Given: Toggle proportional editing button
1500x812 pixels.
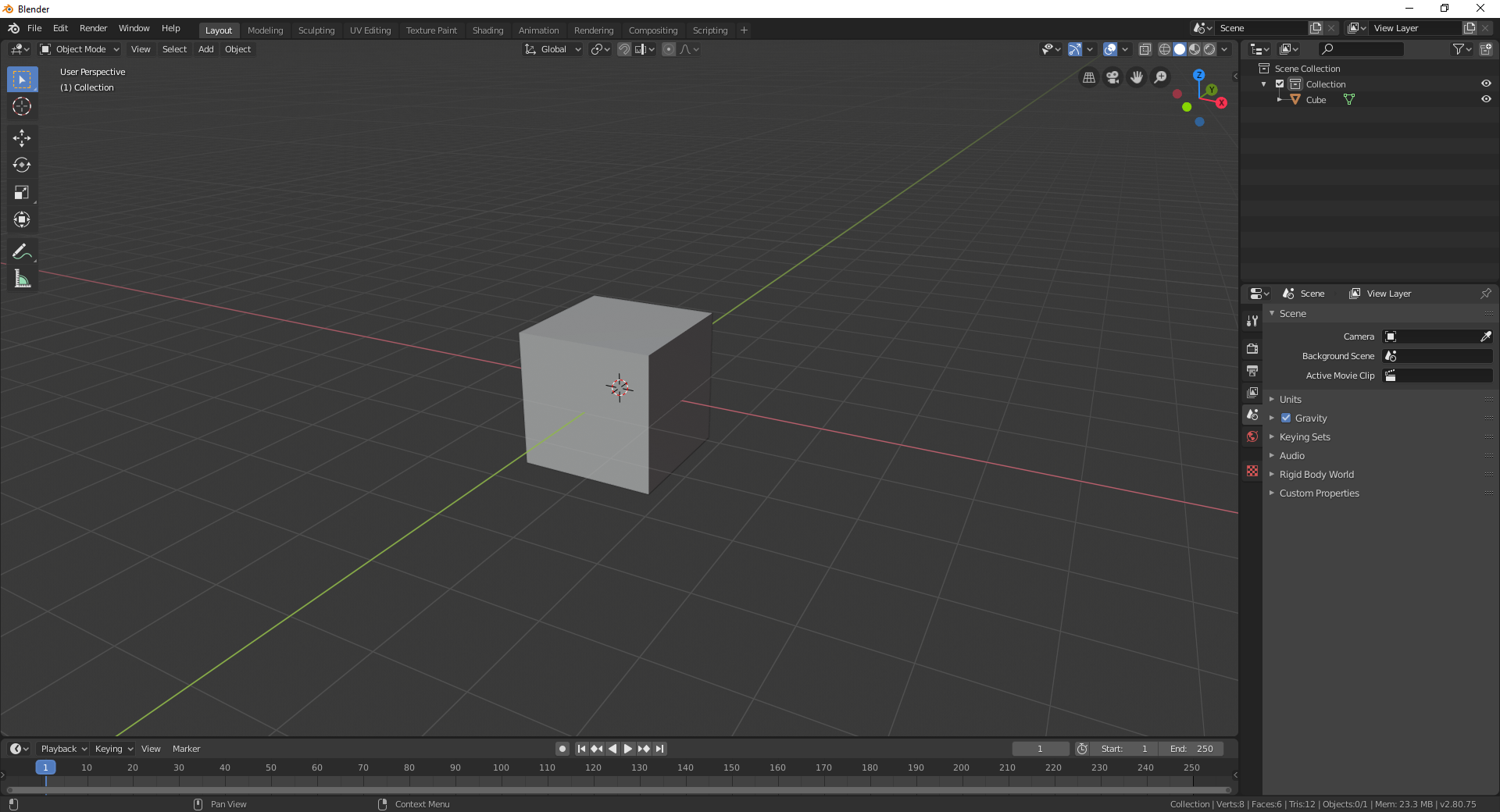Looking at the screenshot, I should (x=669, y=49).
